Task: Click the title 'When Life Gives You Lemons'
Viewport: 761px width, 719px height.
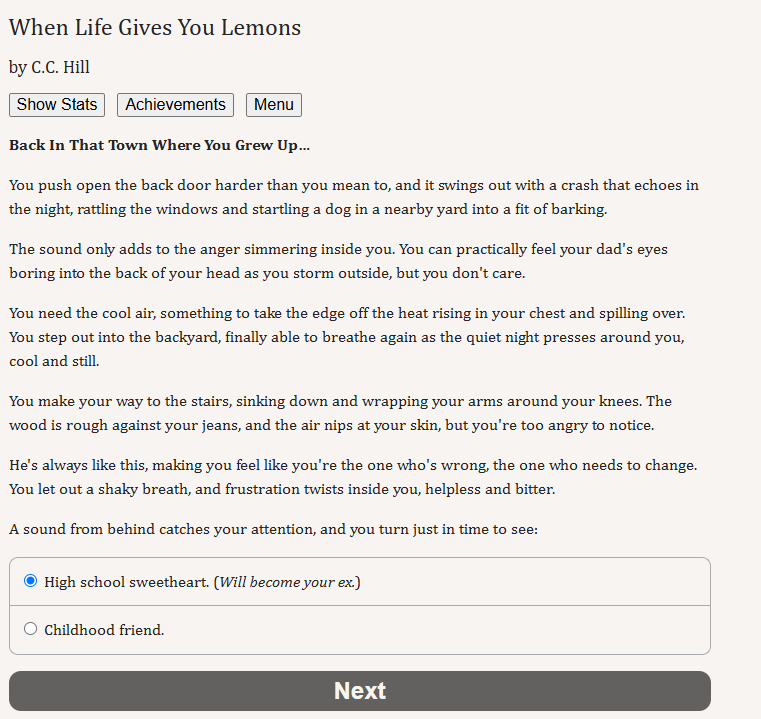Action: point(155,27)
